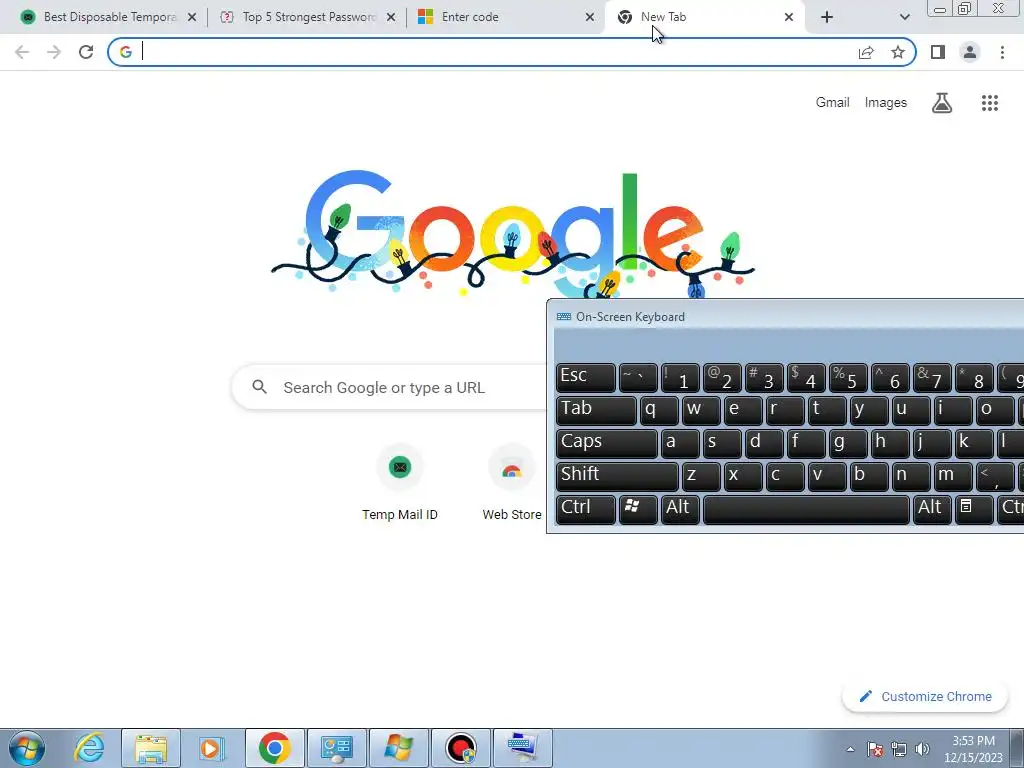Open the Web Store shortcut
The width and height of the screenshot is (1024, 768).
(x=511, y=483)
